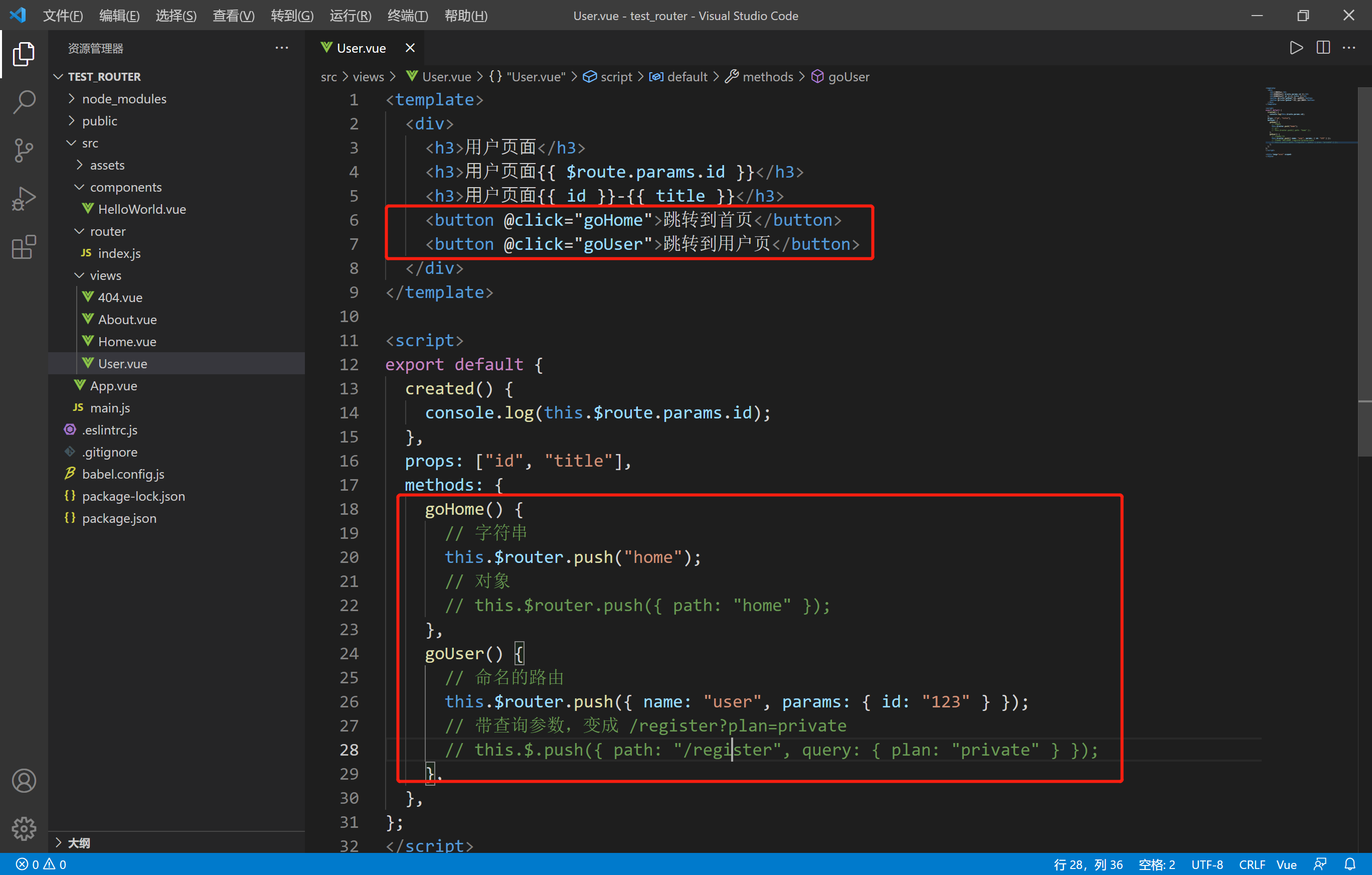Image resolution: width=1372 pixels, height=875 pixels.
Task: Open the 终端(T) menu
Action: [x=407, y=16]
